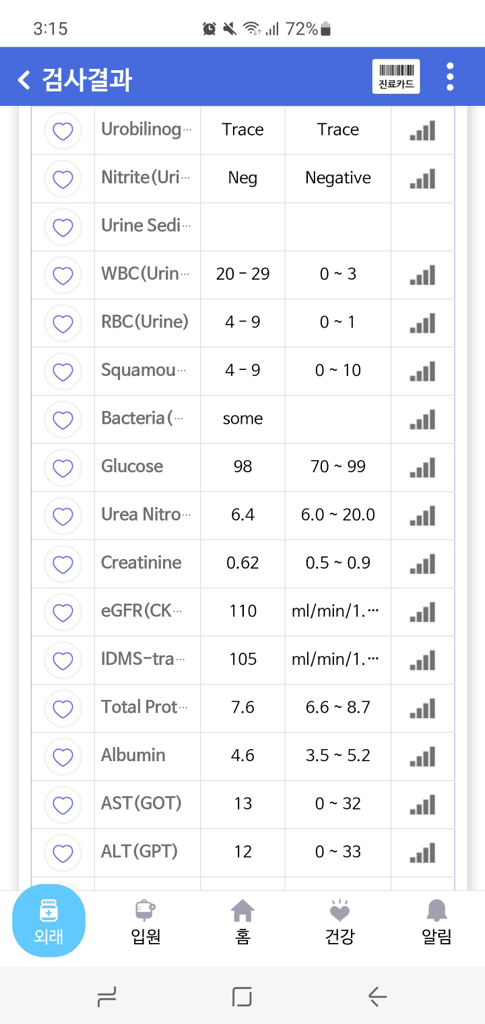This screenshot has height=1024, width=485.
Task: Open the three-dot overflow menu
Action: point(450,77)
